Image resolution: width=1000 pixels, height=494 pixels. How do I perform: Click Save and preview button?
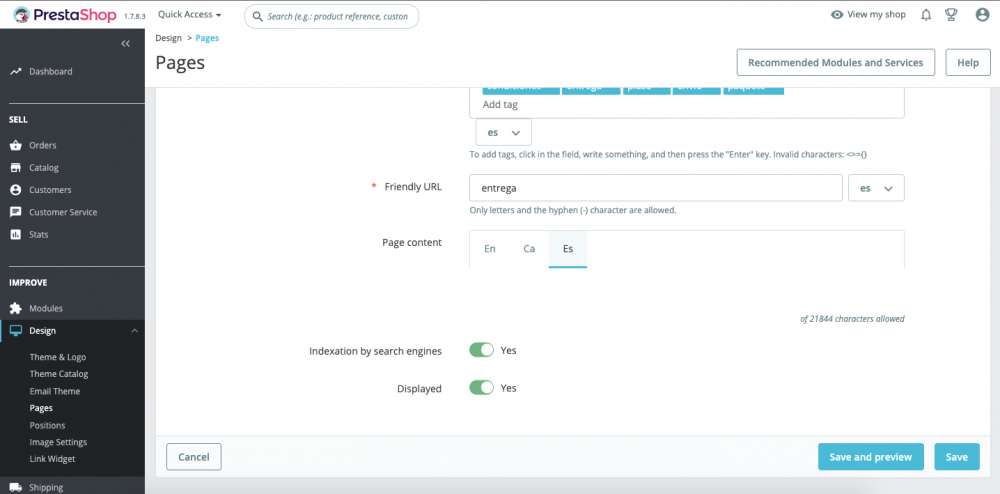(871, 456)
